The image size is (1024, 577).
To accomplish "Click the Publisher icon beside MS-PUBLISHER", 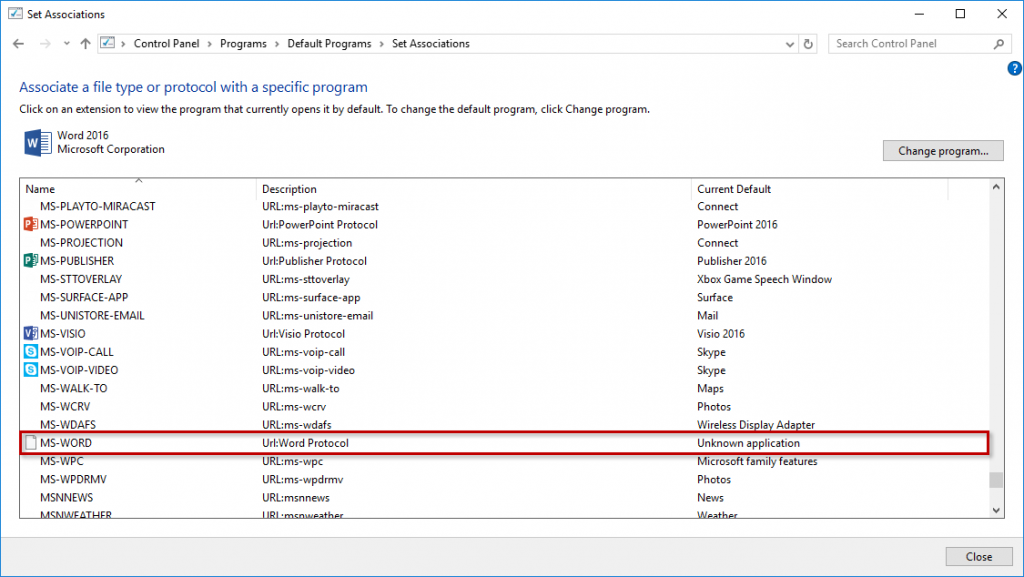I will click(x=29, y=261).
